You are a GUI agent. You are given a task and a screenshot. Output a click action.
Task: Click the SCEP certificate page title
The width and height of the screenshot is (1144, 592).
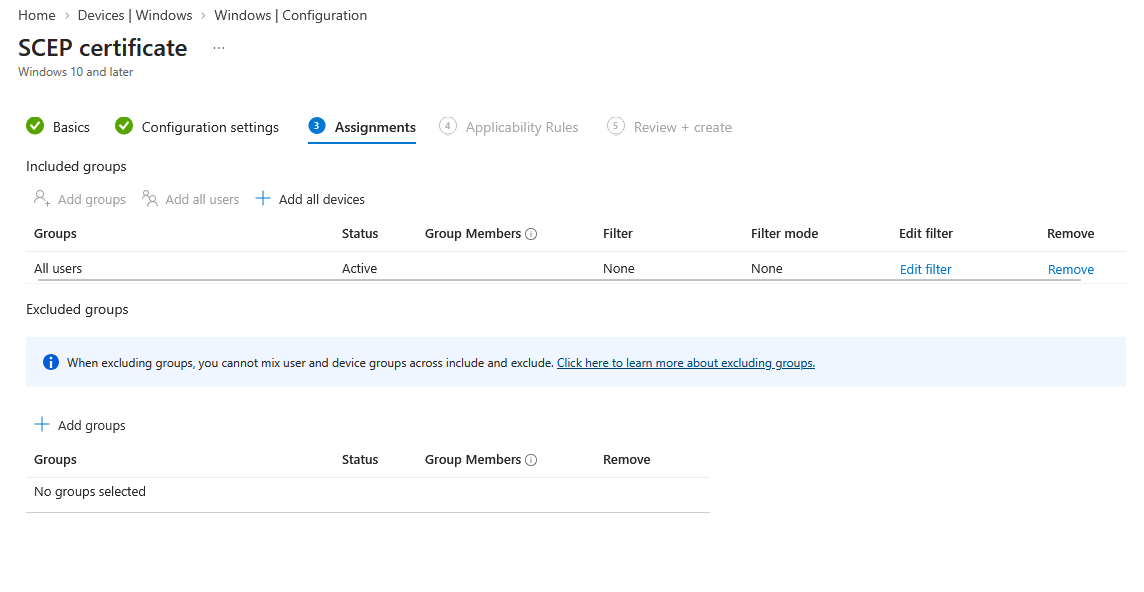click(103, 48)
